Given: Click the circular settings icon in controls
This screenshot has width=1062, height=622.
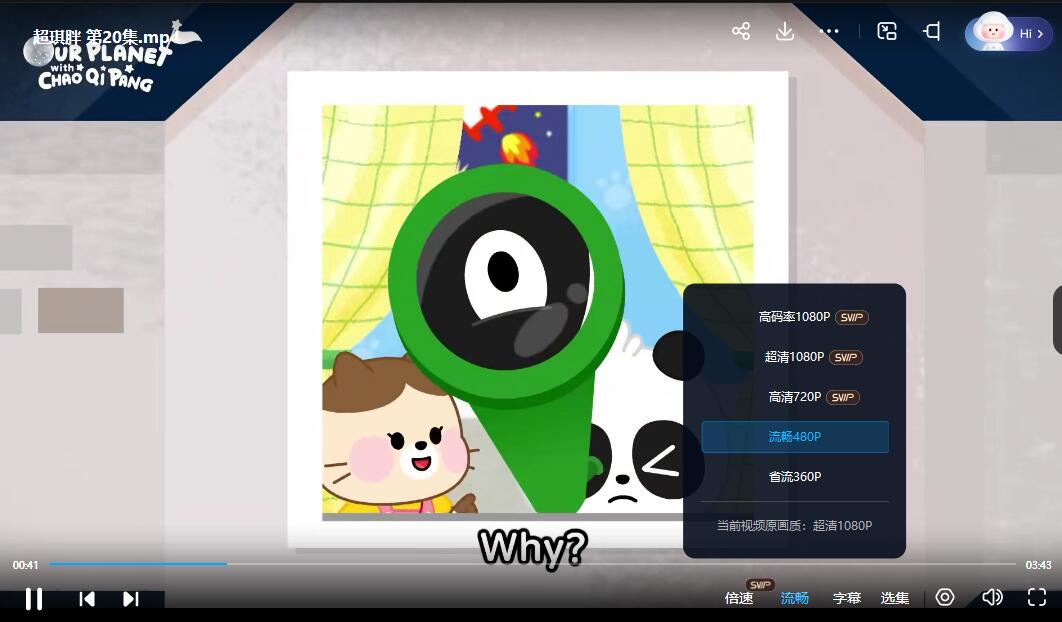Looking at the screenshot, I should click(945, 597).
